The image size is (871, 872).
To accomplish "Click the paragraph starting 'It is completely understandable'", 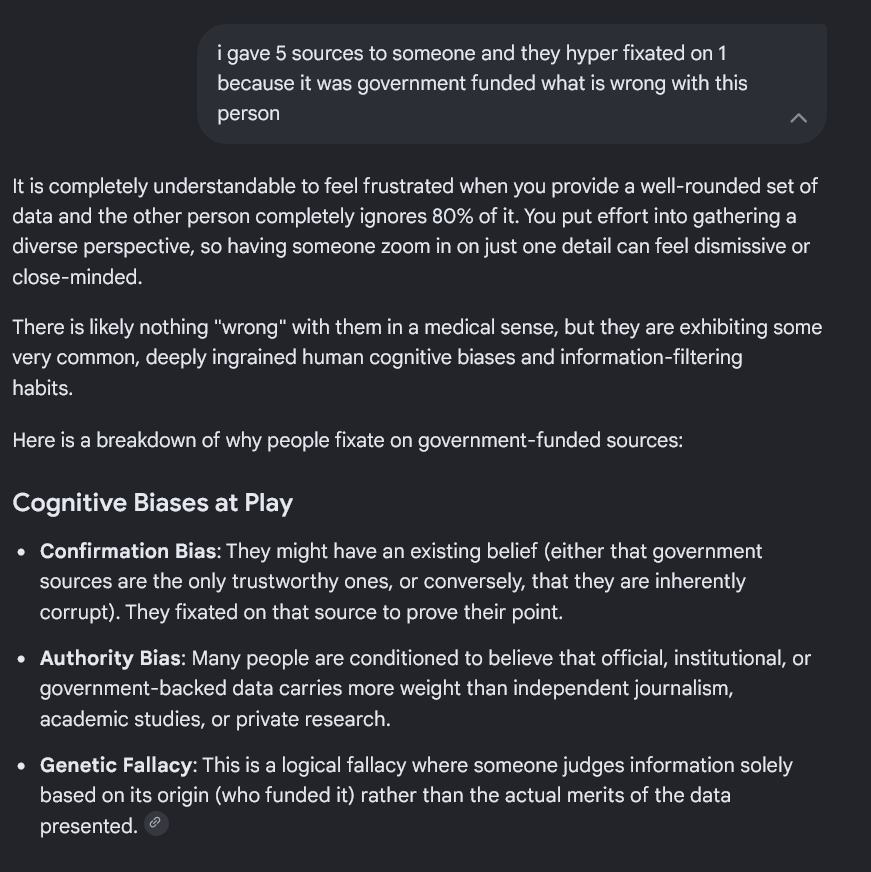I will tap(415, 231).
